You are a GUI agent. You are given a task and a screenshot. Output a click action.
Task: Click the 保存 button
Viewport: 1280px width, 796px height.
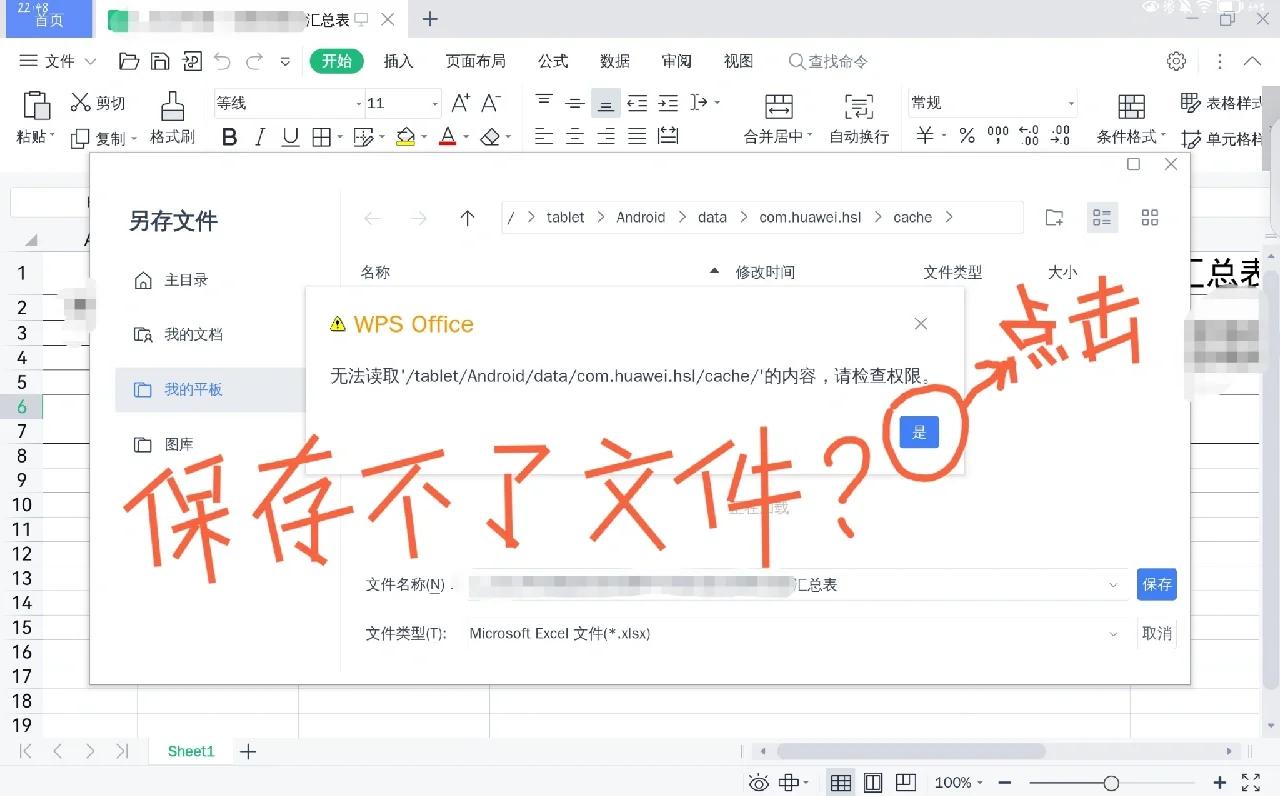tap(1156, 584)
